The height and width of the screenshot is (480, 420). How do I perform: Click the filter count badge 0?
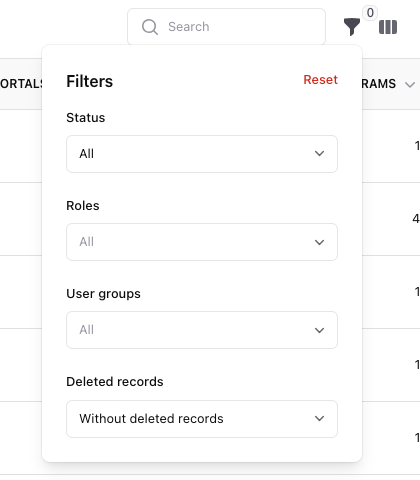pyautogui.click(x=370, y=13)
